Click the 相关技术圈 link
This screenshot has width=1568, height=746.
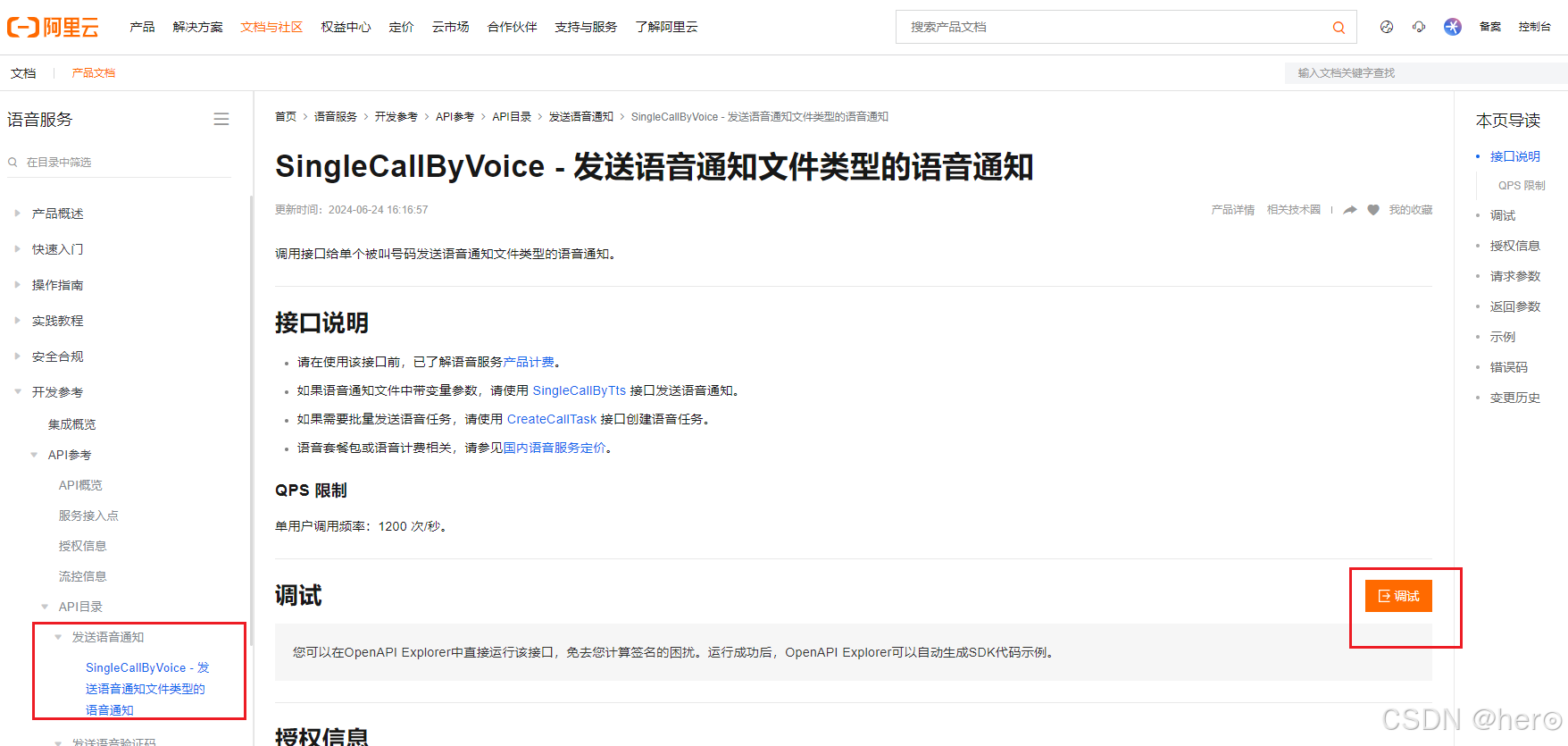click(x=1293, y=210)
